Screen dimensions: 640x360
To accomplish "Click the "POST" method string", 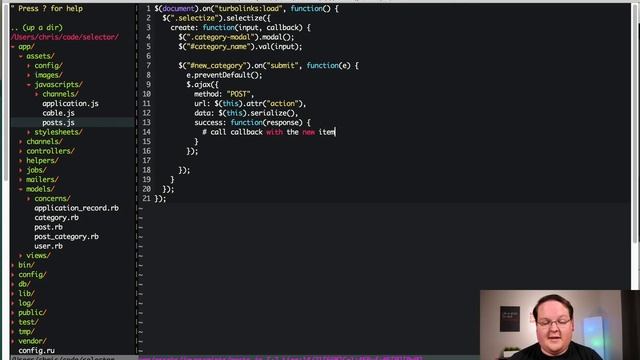I will [x=239, y=94].
